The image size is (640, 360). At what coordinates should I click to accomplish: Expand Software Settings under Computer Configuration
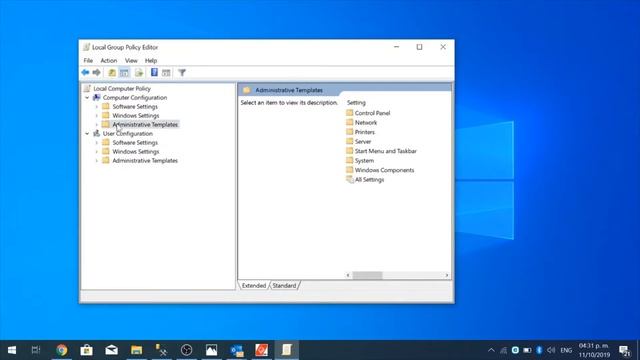pos(97,107)
